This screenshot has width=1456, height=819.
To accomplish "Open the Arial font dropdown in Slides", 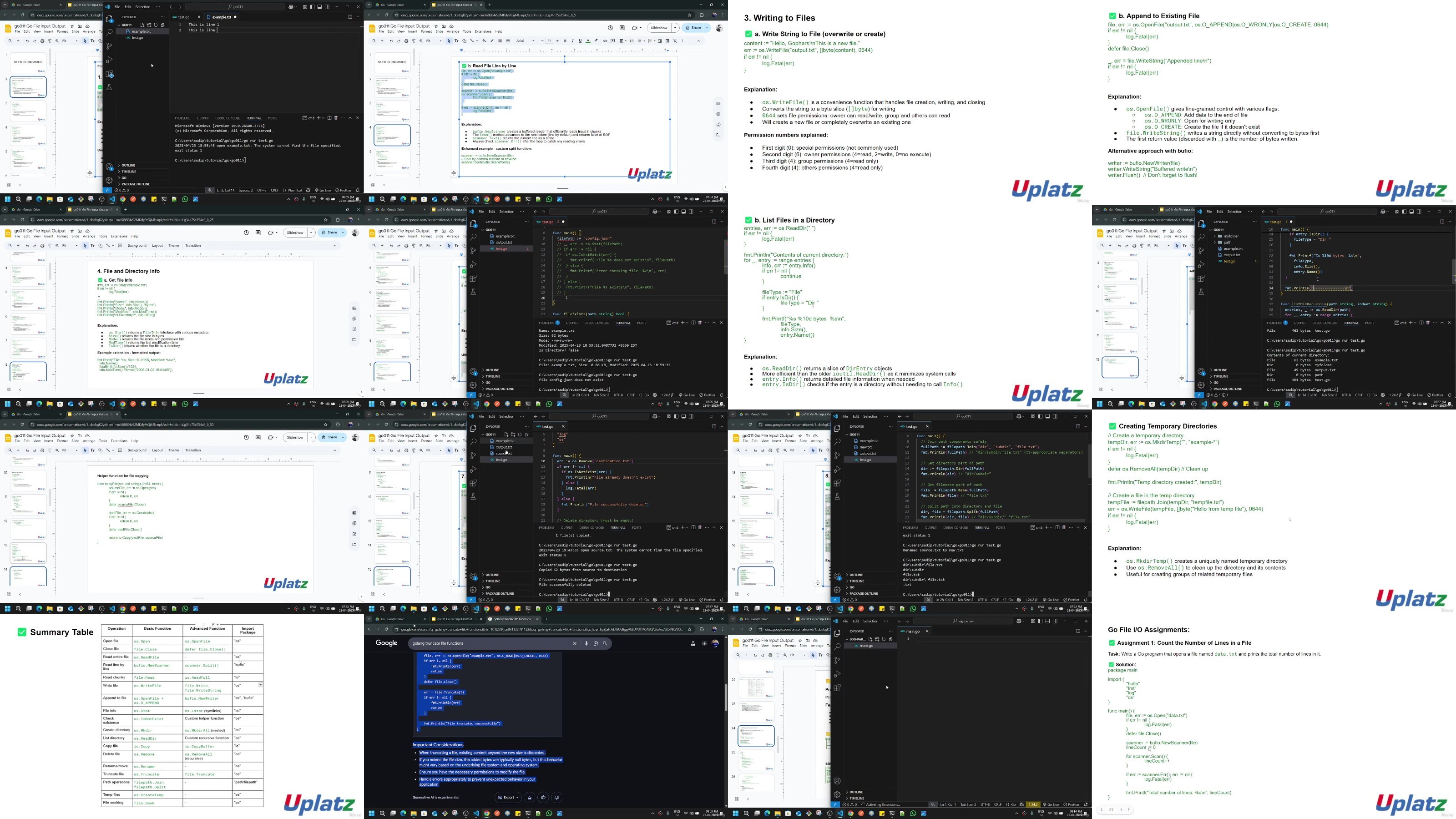I will 525,40.
